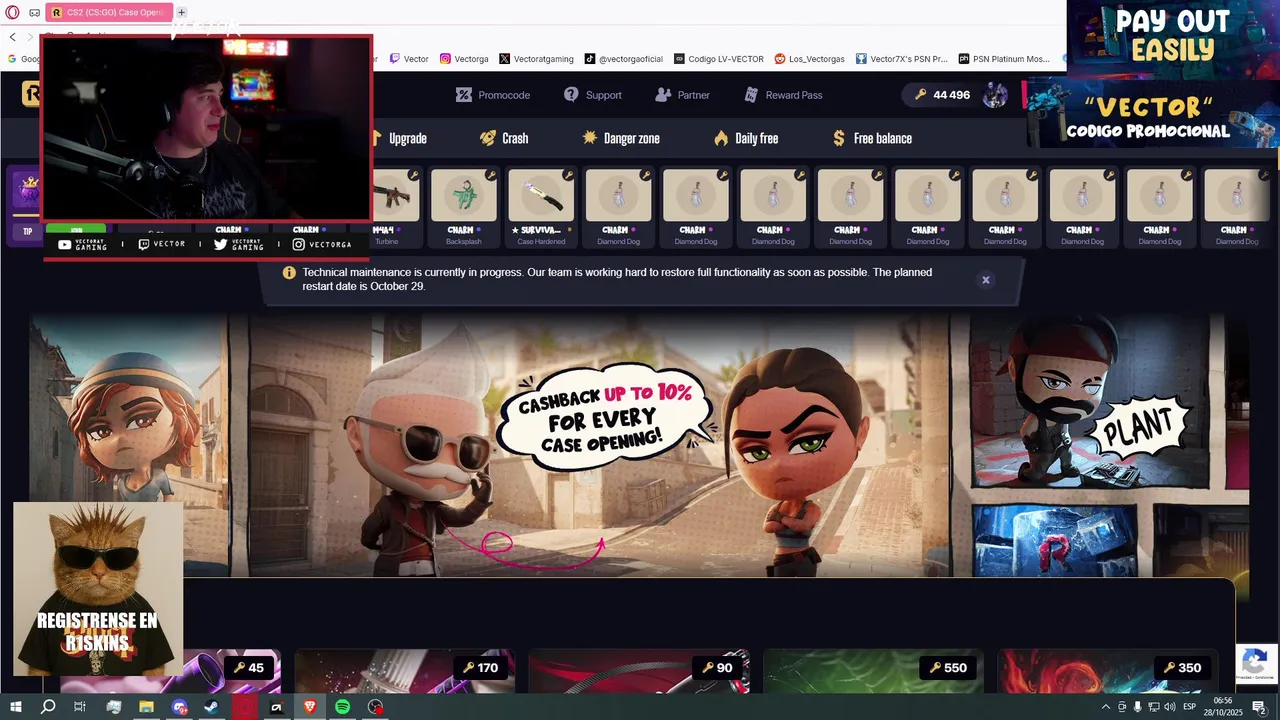Select the Charm Backsplash drop card
This screenshot has width=1280, height=720.
464,208
